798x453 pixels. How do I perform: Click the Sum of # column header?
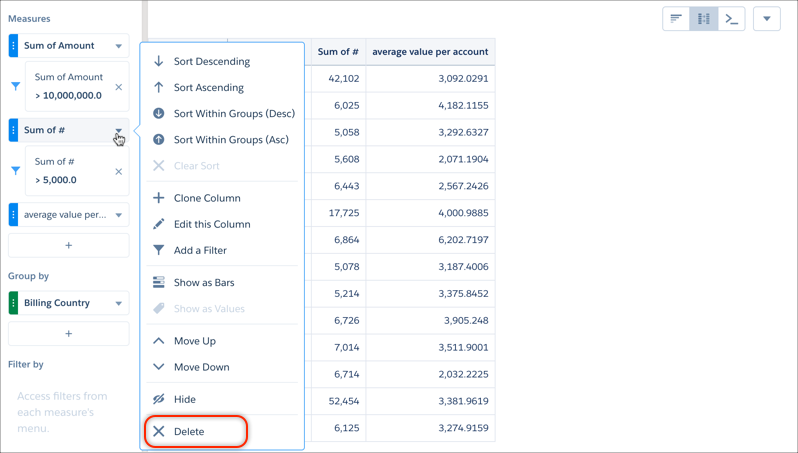[338, 51]
